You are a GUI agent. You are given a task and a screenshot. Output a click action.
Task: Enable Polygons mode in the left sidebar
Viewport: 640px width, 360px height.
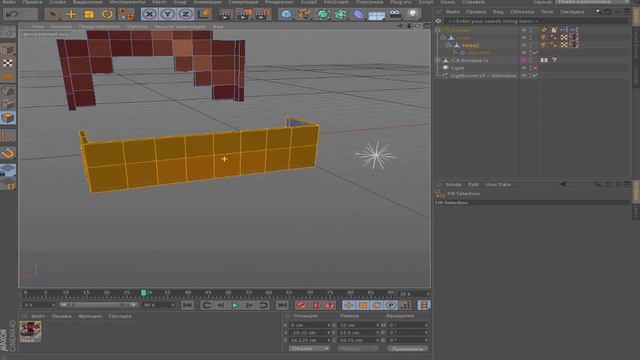pos(8,118)
